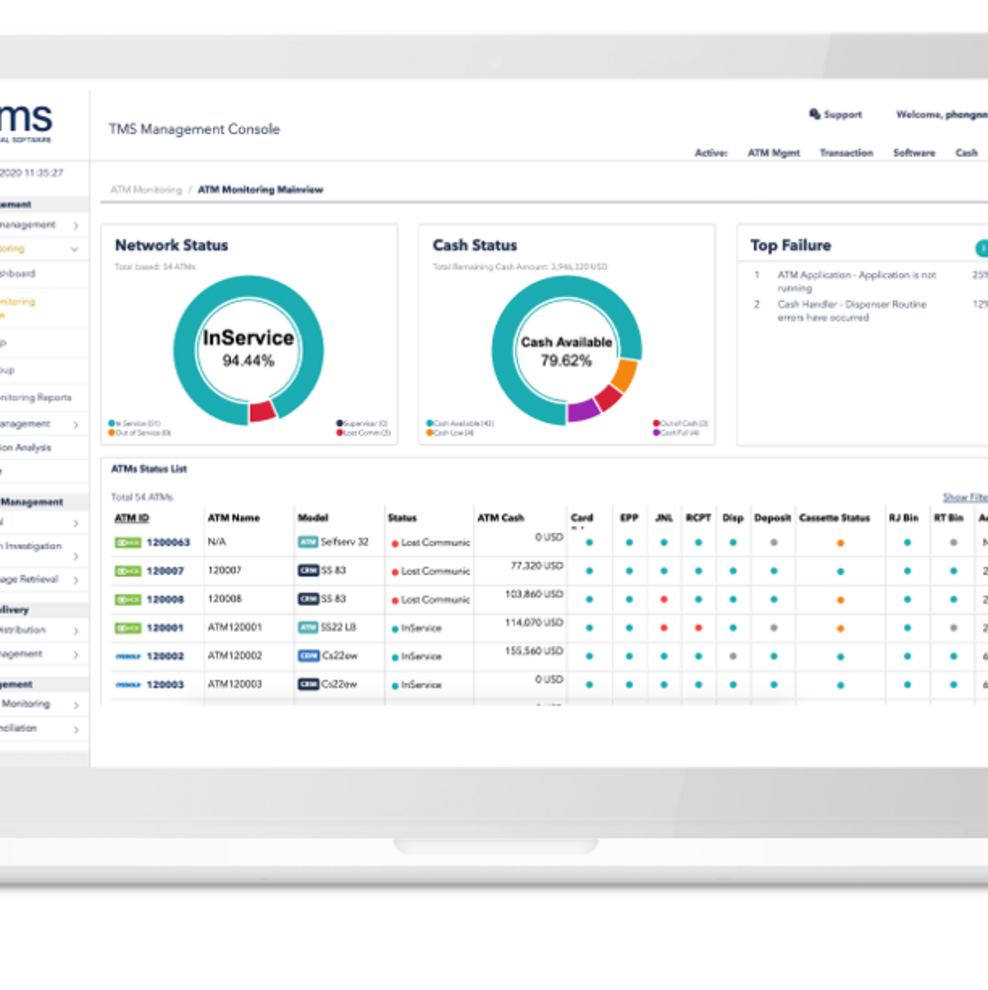Click the CRM badge next to Cs22ew in row 120003
The image size is (988, 990).
[x=308, y=685]
